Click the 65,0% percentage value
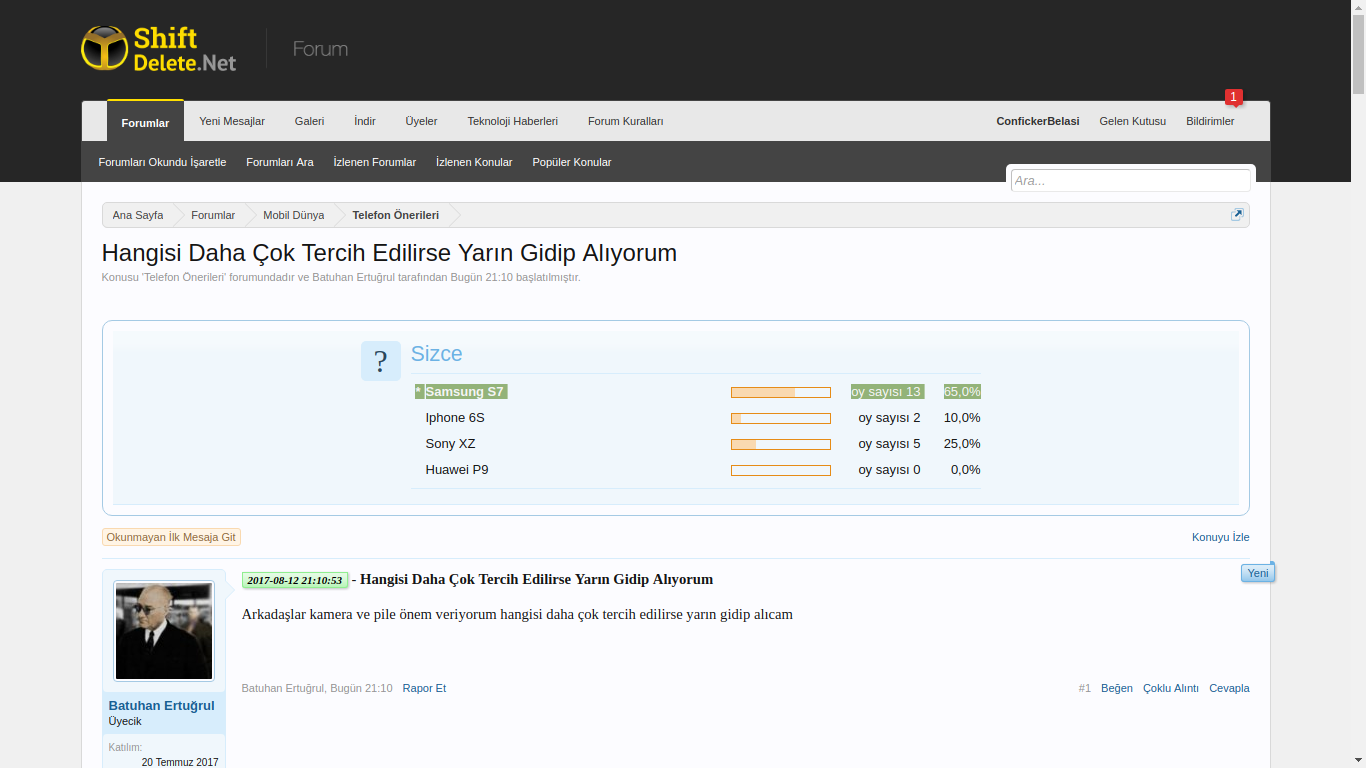This screenshot has height=768, width=1366. coord(962,392)
